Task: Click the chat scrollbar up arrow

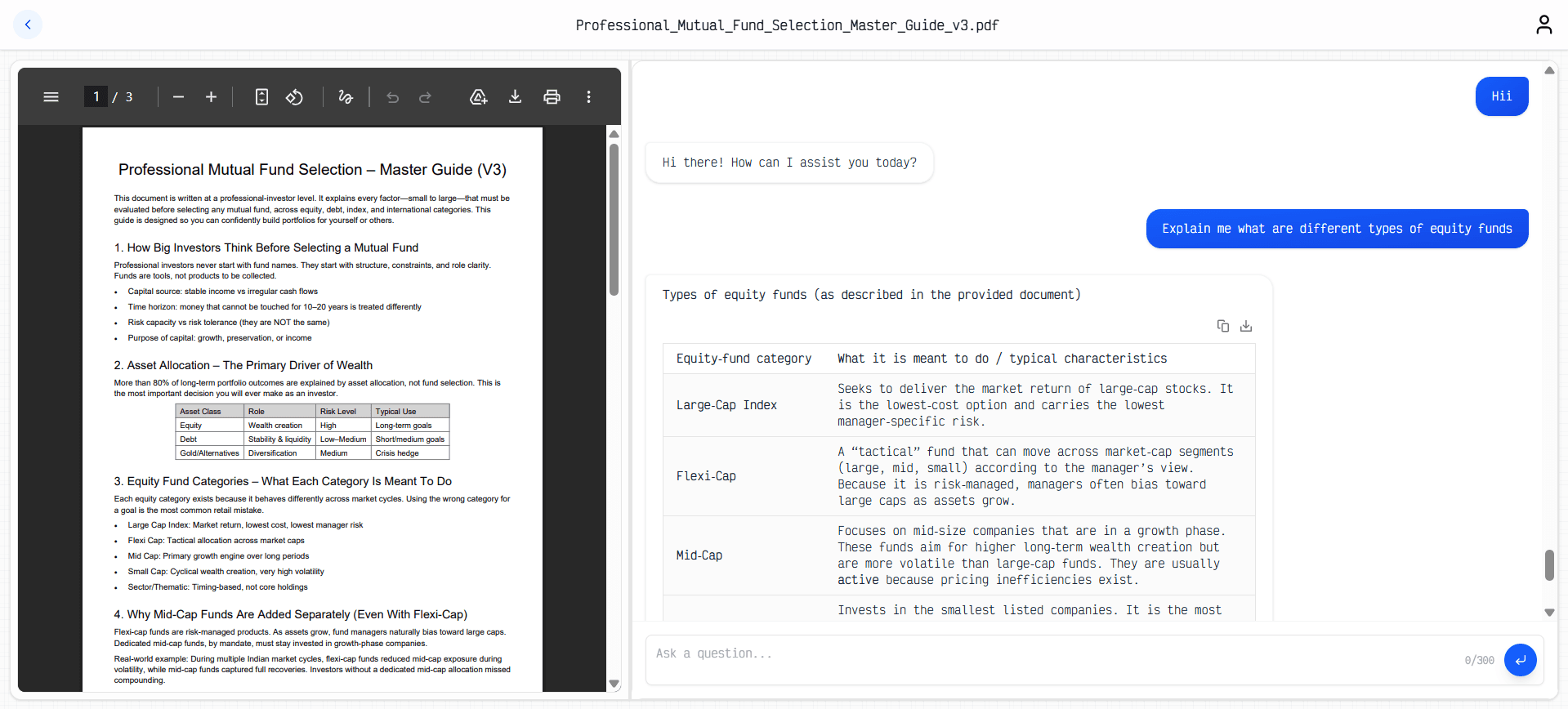Action: click(x=1549, y=70)
